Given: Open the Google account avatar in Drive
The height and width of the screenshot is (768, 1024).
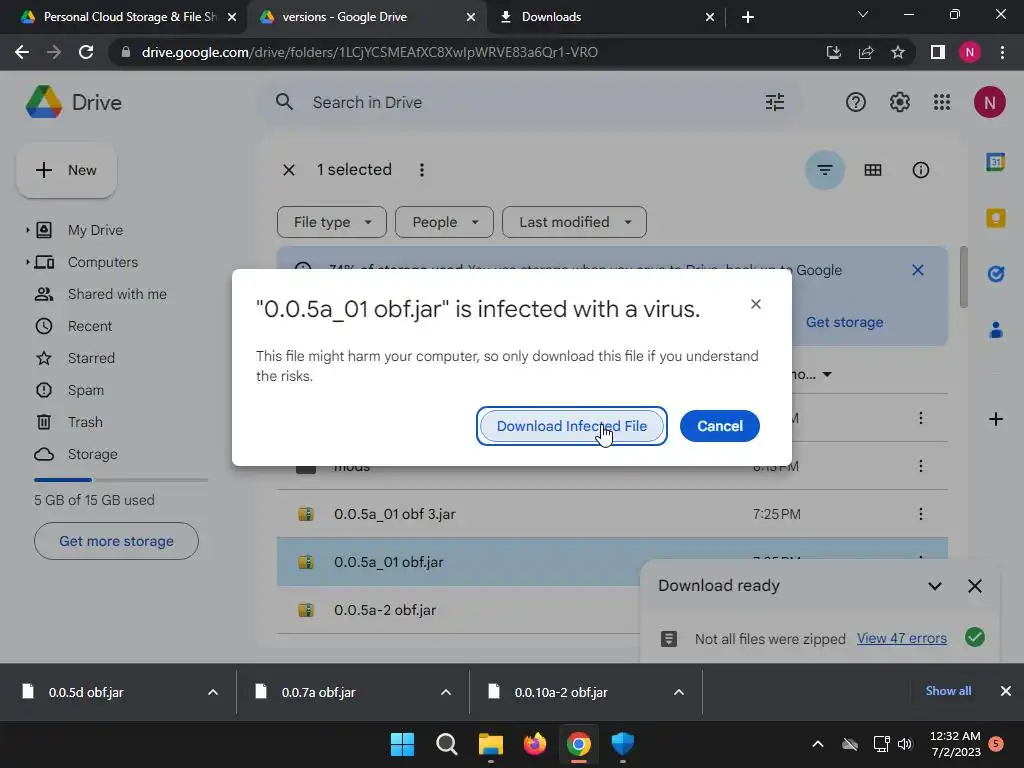Looking at the screenshot, I should (x=989, y=103).
